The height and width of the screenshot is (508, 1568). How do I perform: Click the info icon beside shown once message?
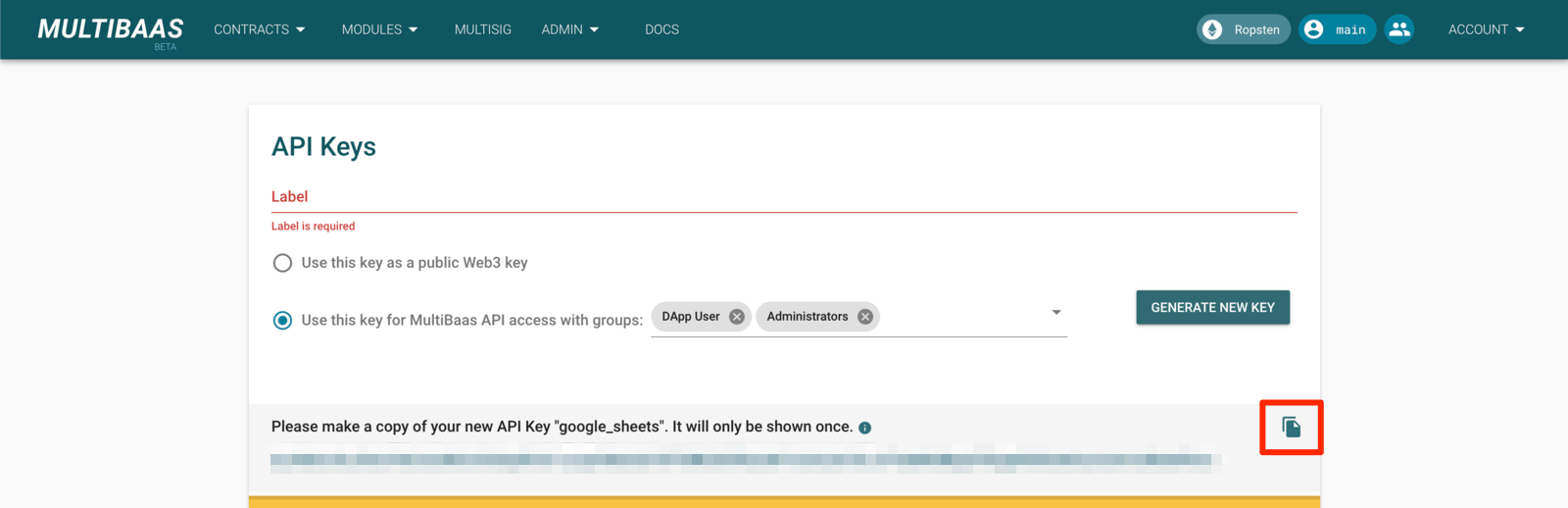(x=864, y=428)
